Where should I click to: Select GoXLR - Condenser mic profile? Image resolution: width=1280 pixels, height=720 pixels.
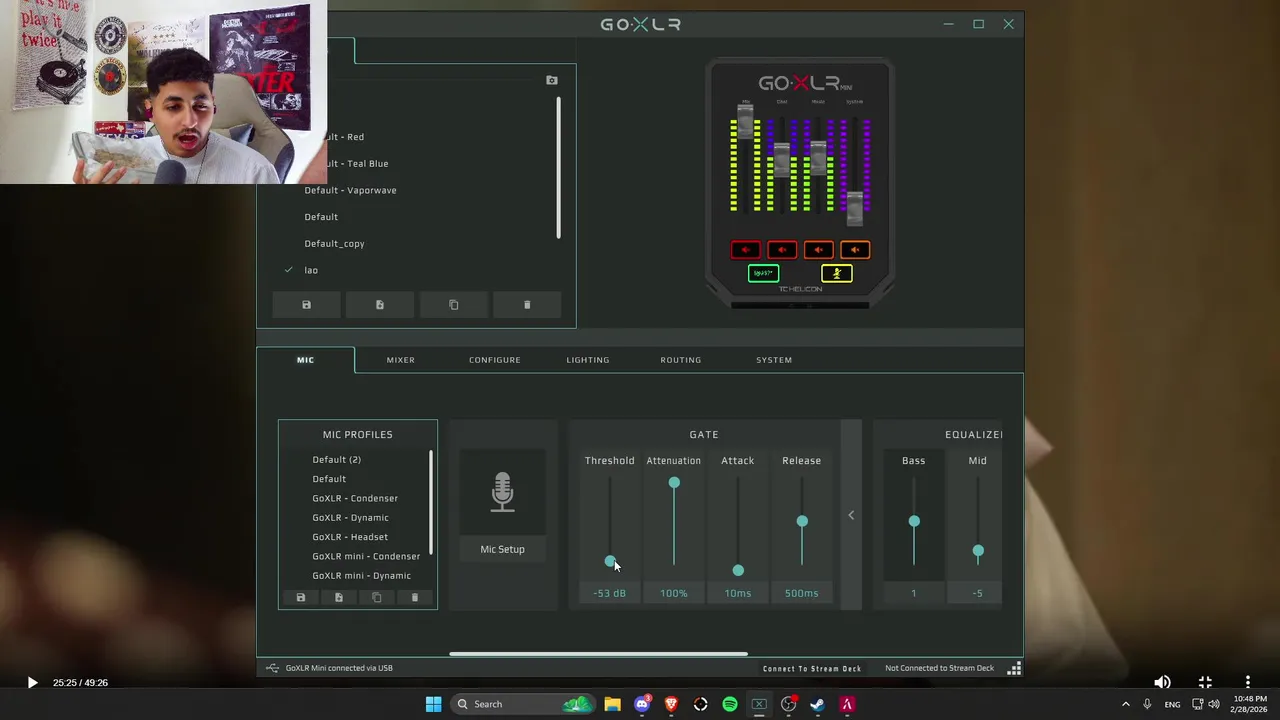tap(355, 498)
